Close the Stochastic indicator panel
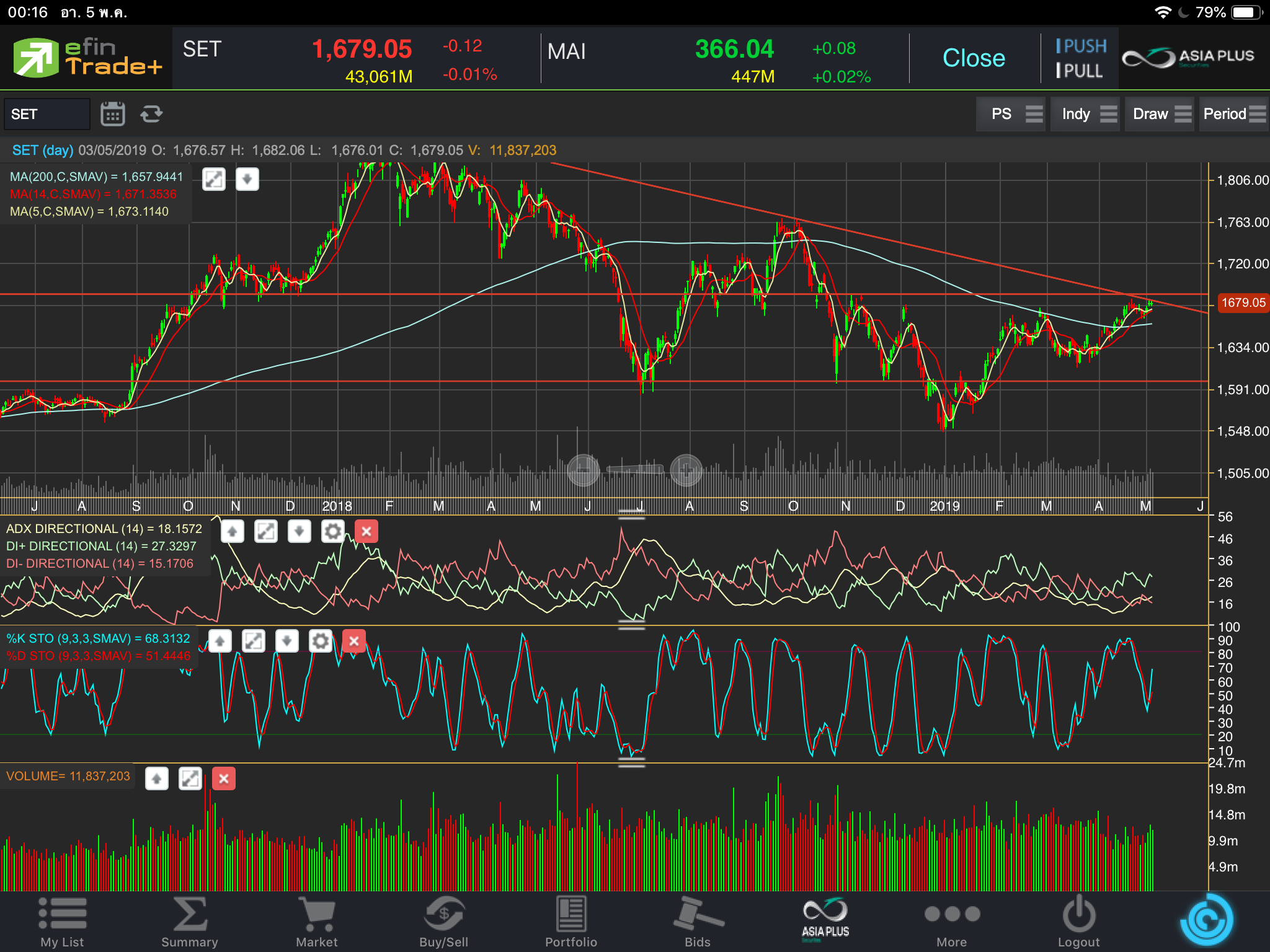Image resolution: width=1270 pixels, height=952 pixels. [354, 641]
